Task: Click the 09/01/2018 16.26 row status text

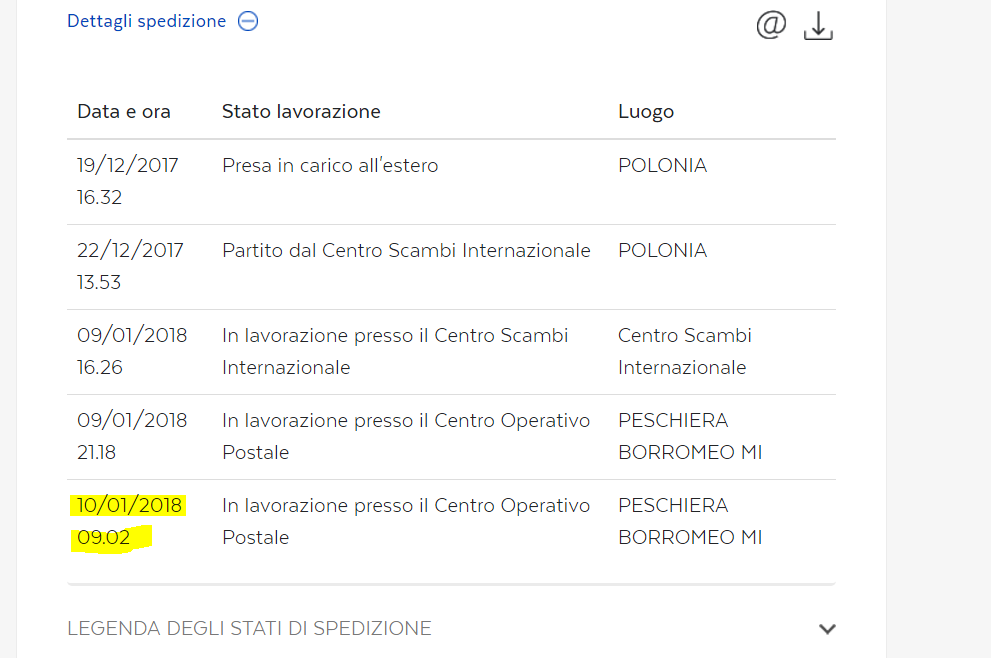Action: click(x=395, y=351)
